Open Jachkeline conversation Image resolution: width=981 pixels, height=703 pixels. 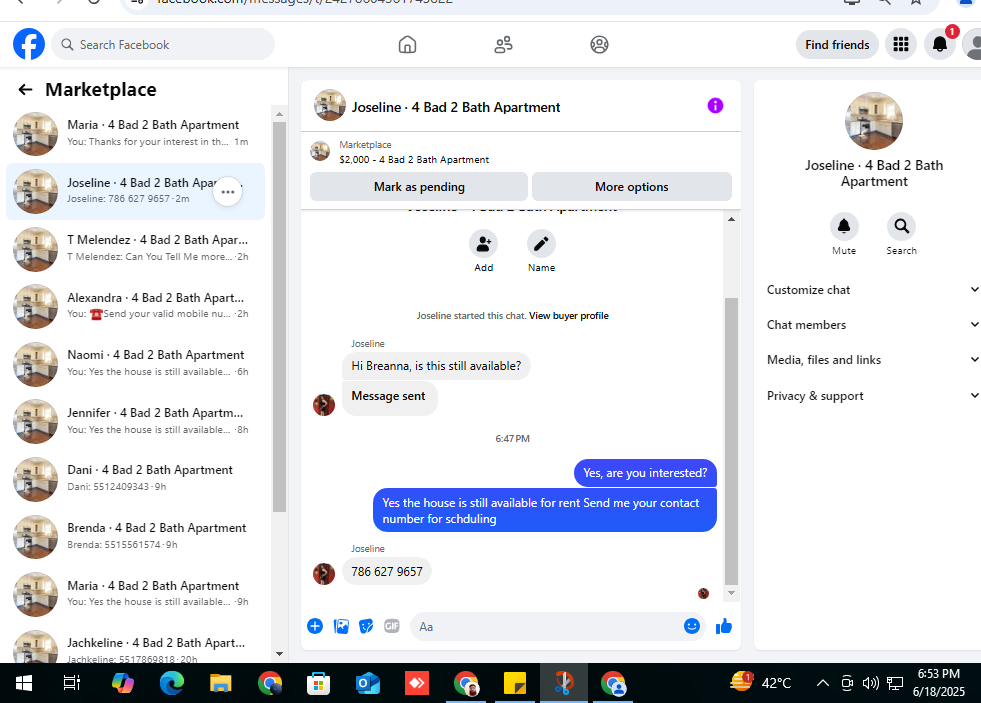tap(136, 647)
